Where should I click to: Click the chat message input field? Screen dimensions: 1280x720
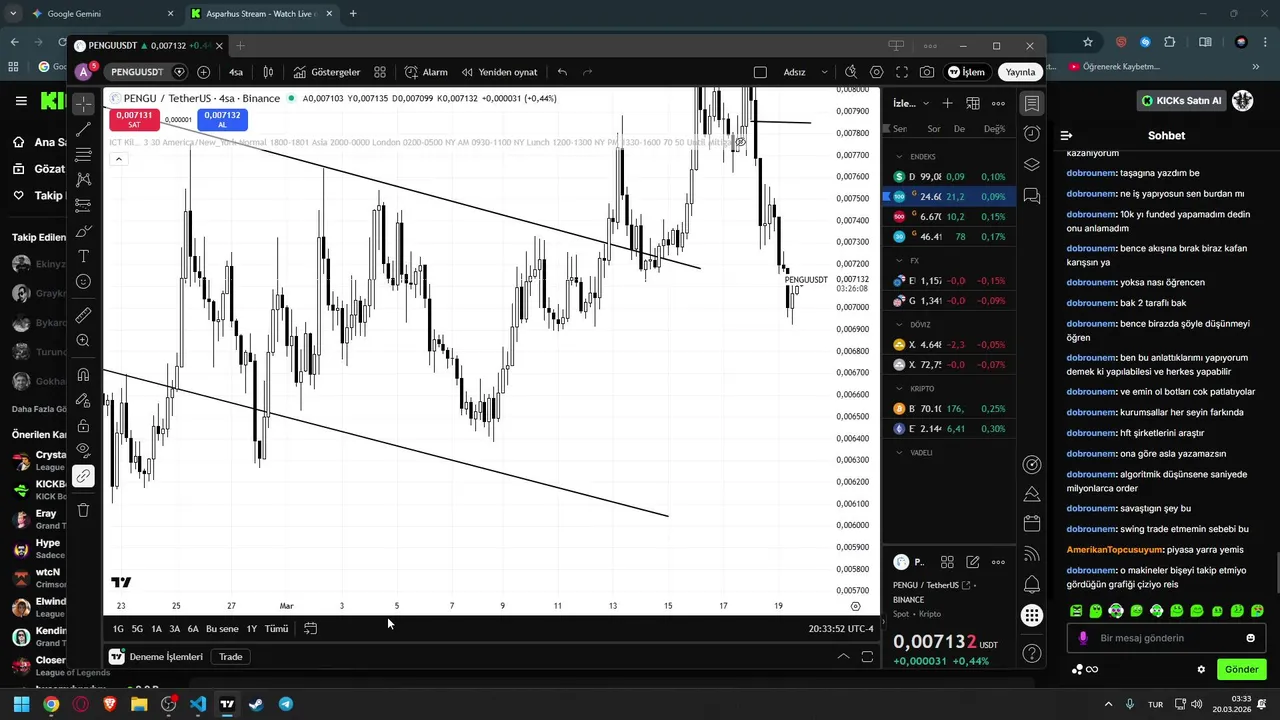pos(1165,638)
